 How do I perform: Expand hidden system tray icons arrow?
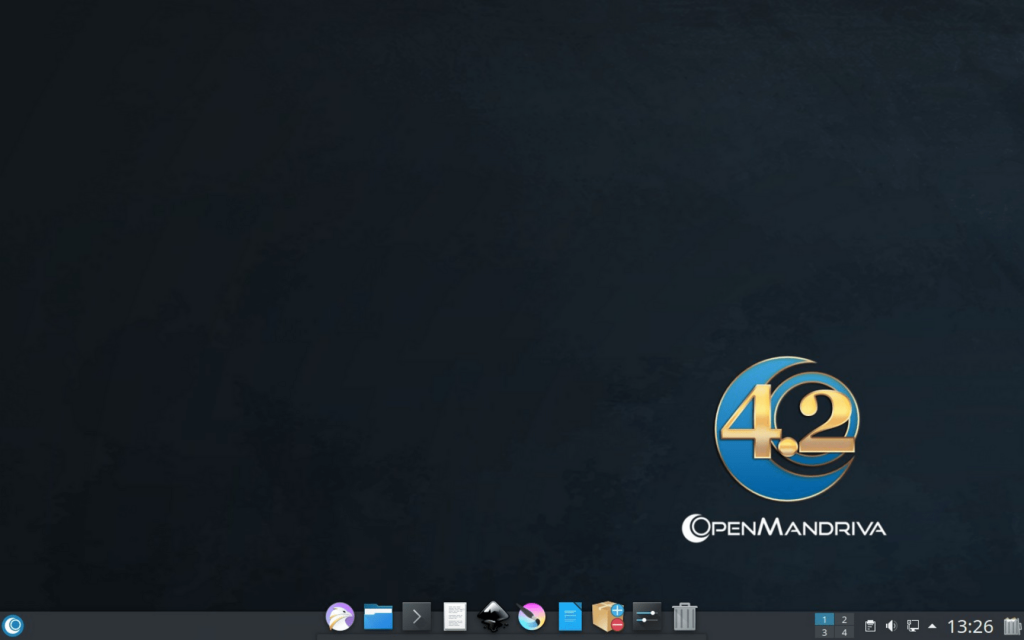(x=932, y=626)
